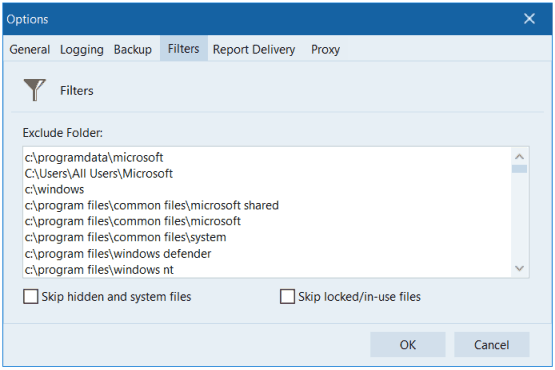Click the Filters funnel icon

(x=35, y=90)
